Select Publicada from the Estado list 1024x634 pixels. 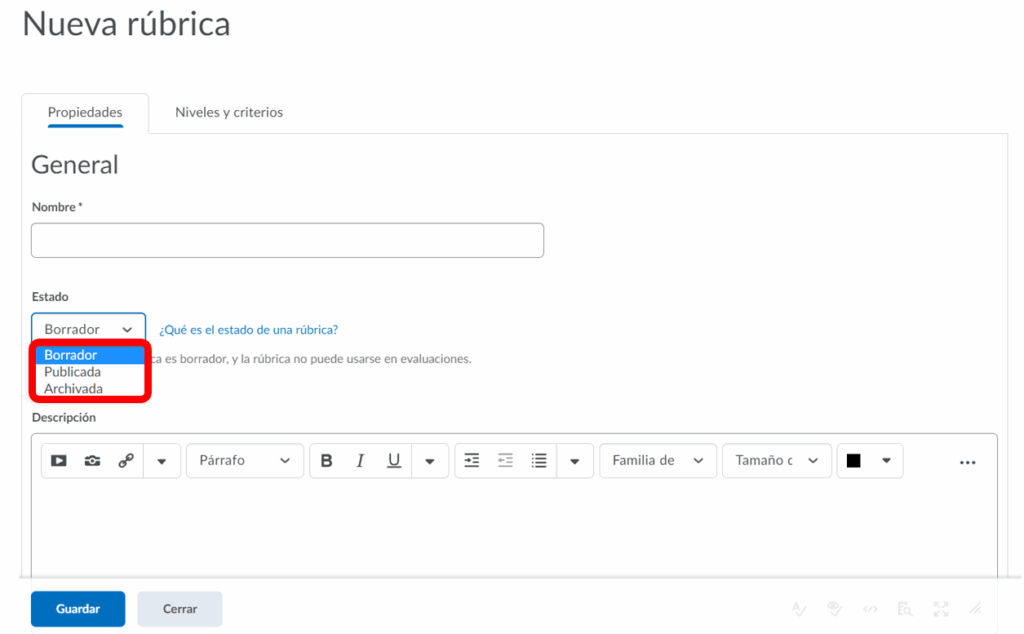coord(72,372)
